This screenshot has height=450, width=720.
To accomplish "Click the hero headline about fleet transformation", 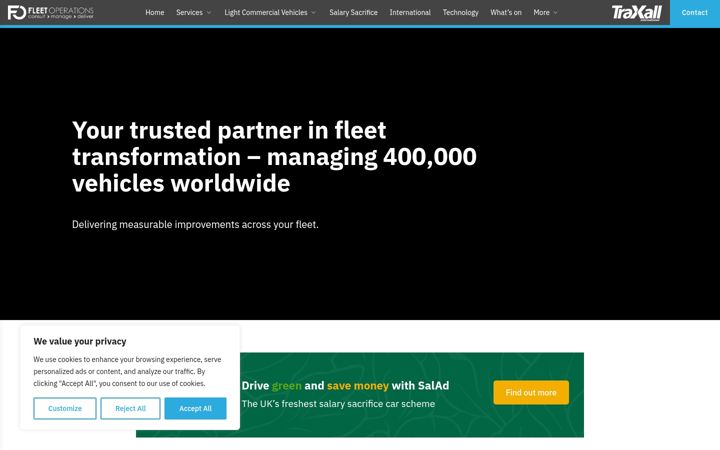I will tap(274, 157).
